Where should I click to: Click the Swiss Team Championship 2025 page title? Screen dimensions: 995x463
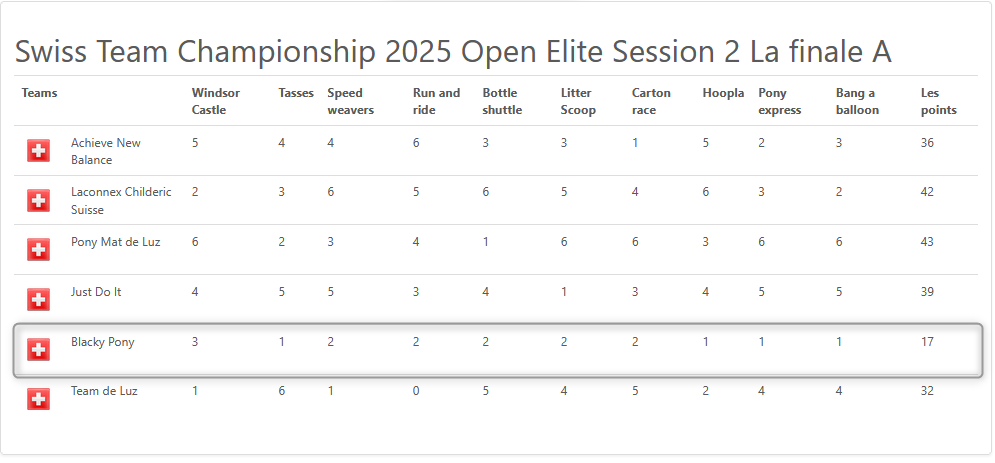pyautogui.click(x=453, y=51)
